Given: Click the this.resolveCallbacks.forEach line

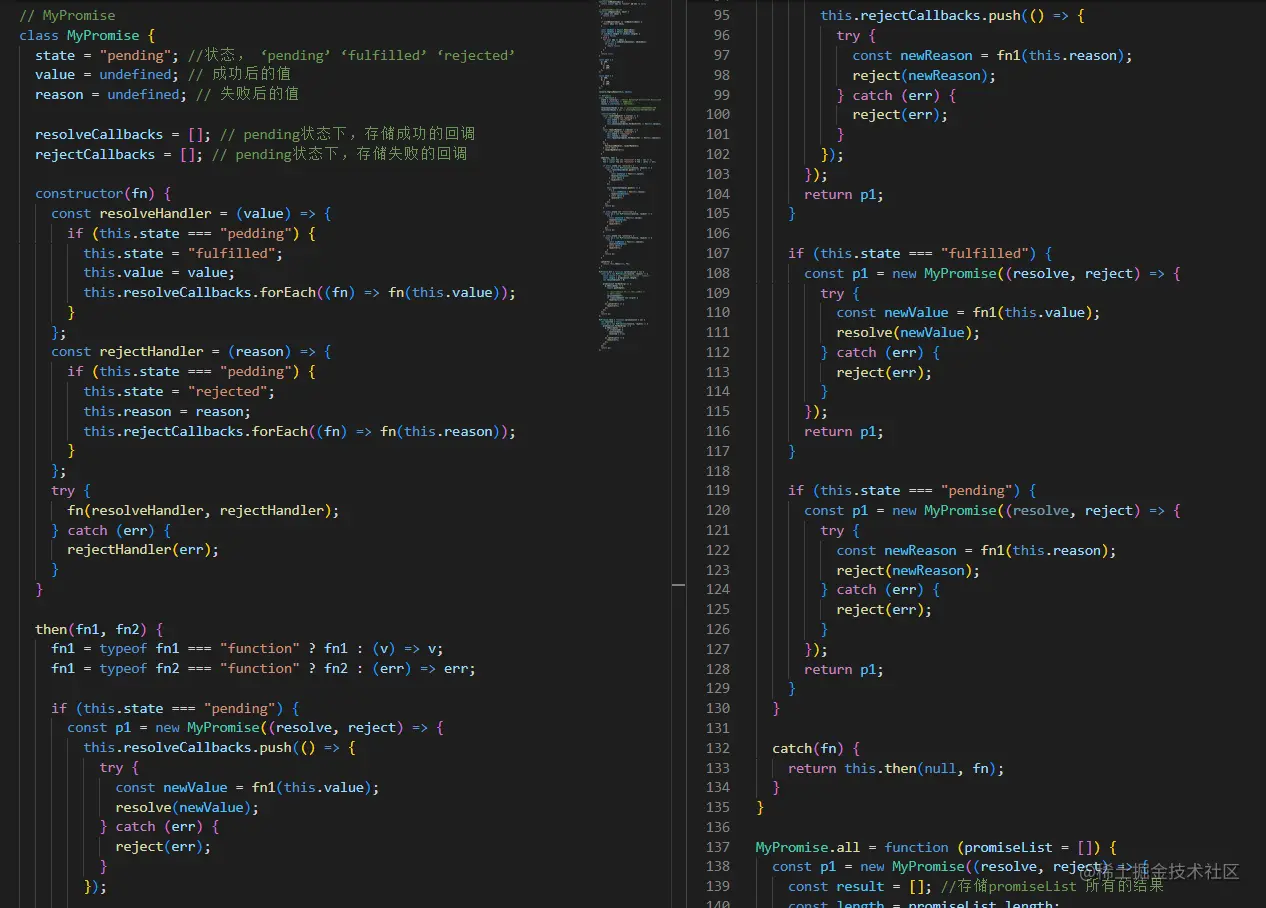Looking at the screenshot, I should coord(299,292).
